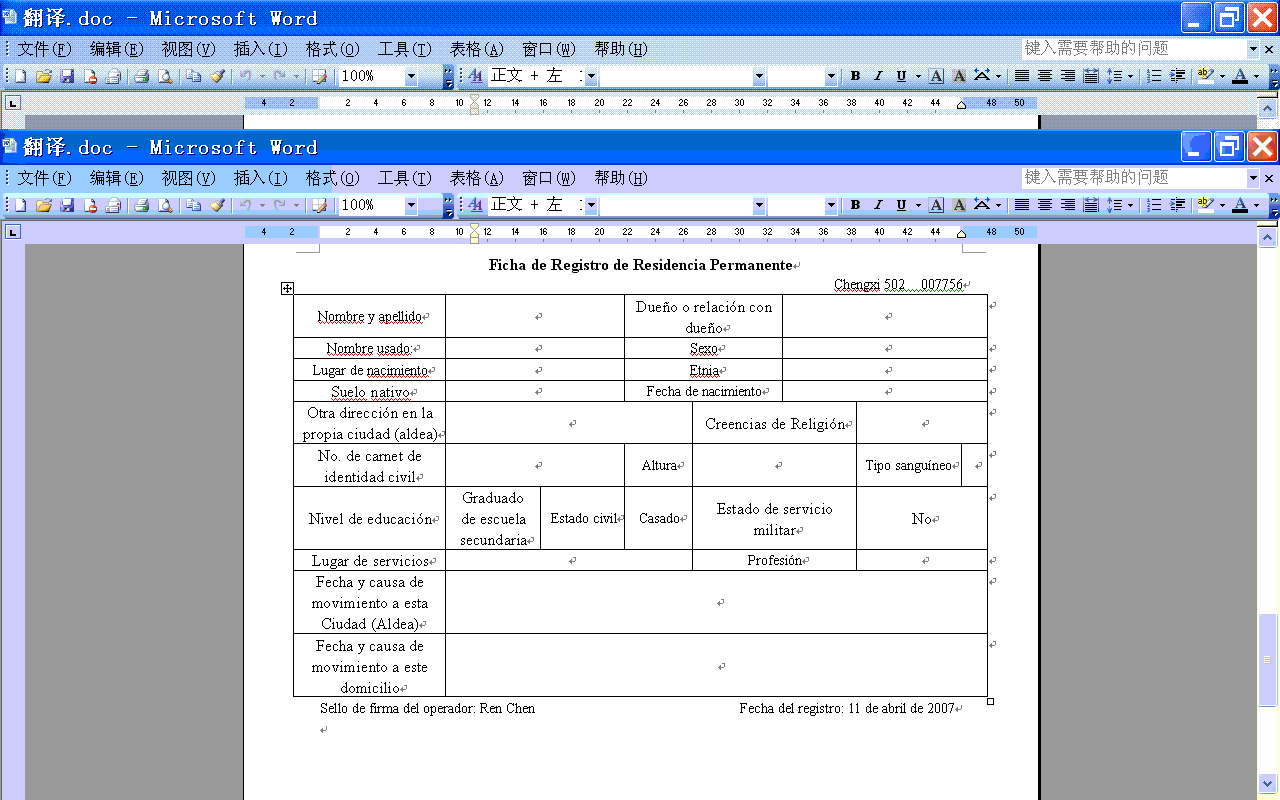Click the cell next to "Nombre y apellido"

(x=535, y=316)
